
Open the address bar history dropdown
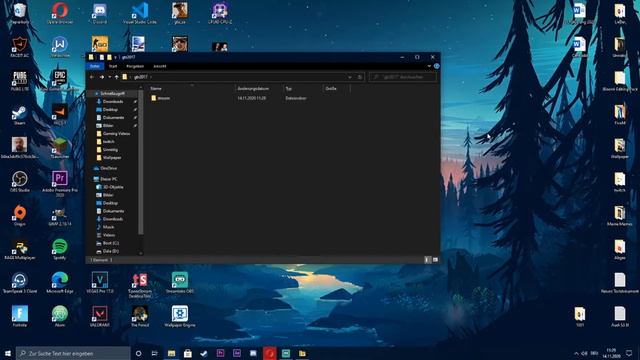pos(350,77)
